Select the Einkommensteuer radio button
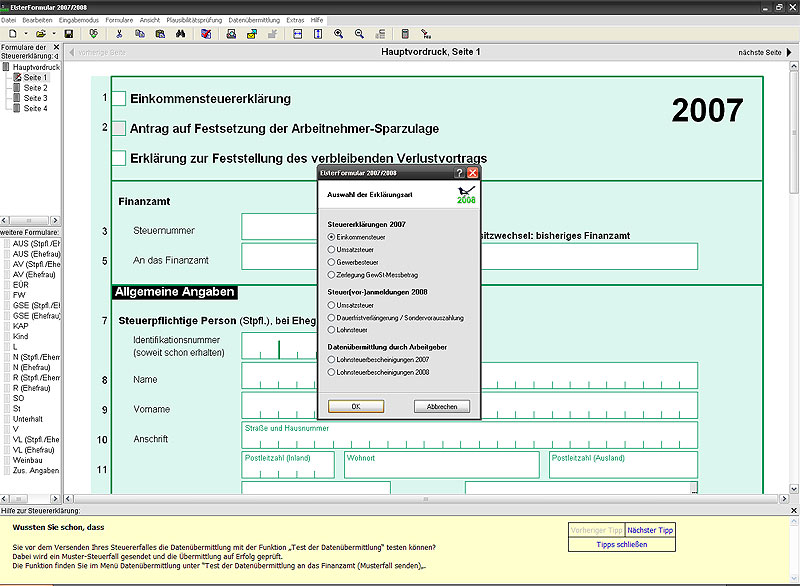The height and width of the screenshot is (586, 800). (x=331, y=237)
